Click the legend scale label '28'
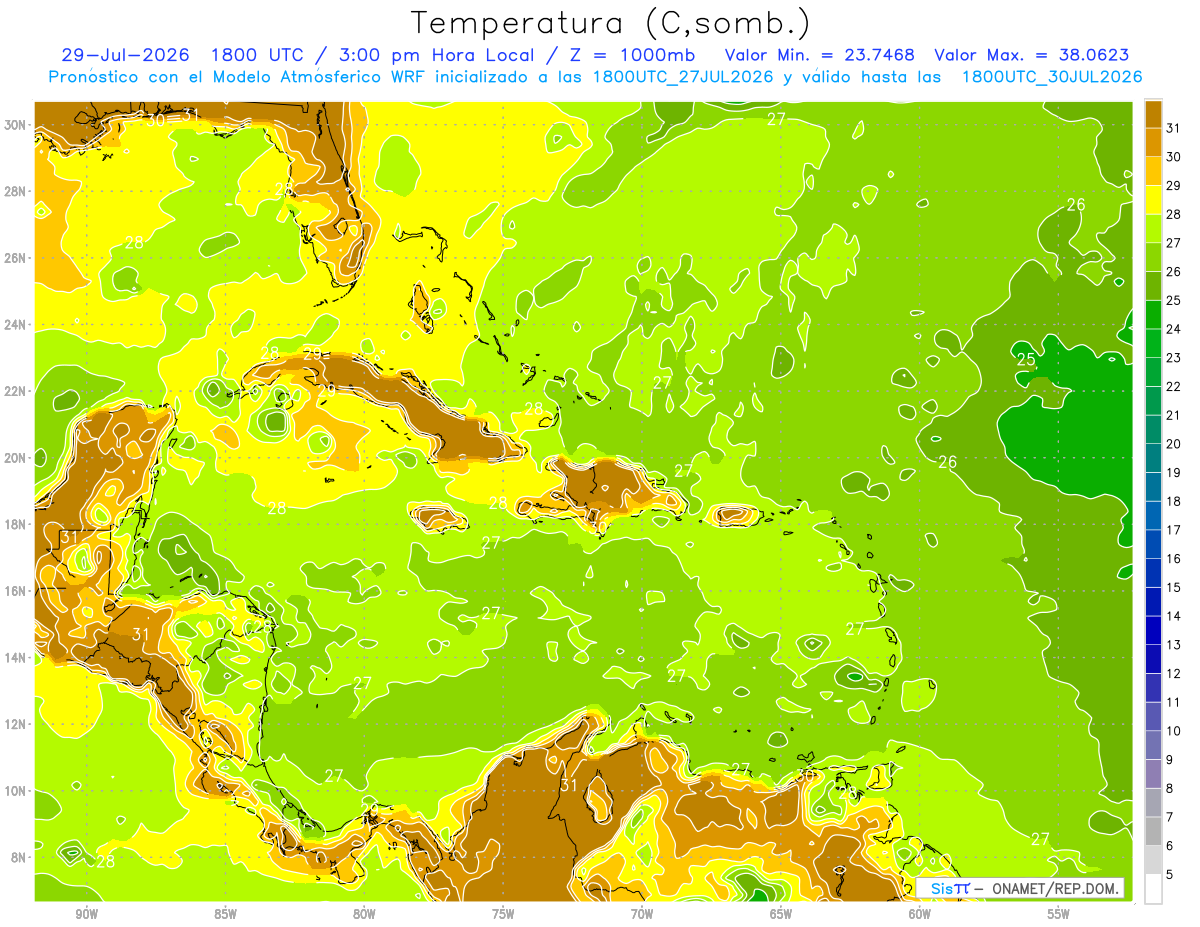 click(1174, 213)
